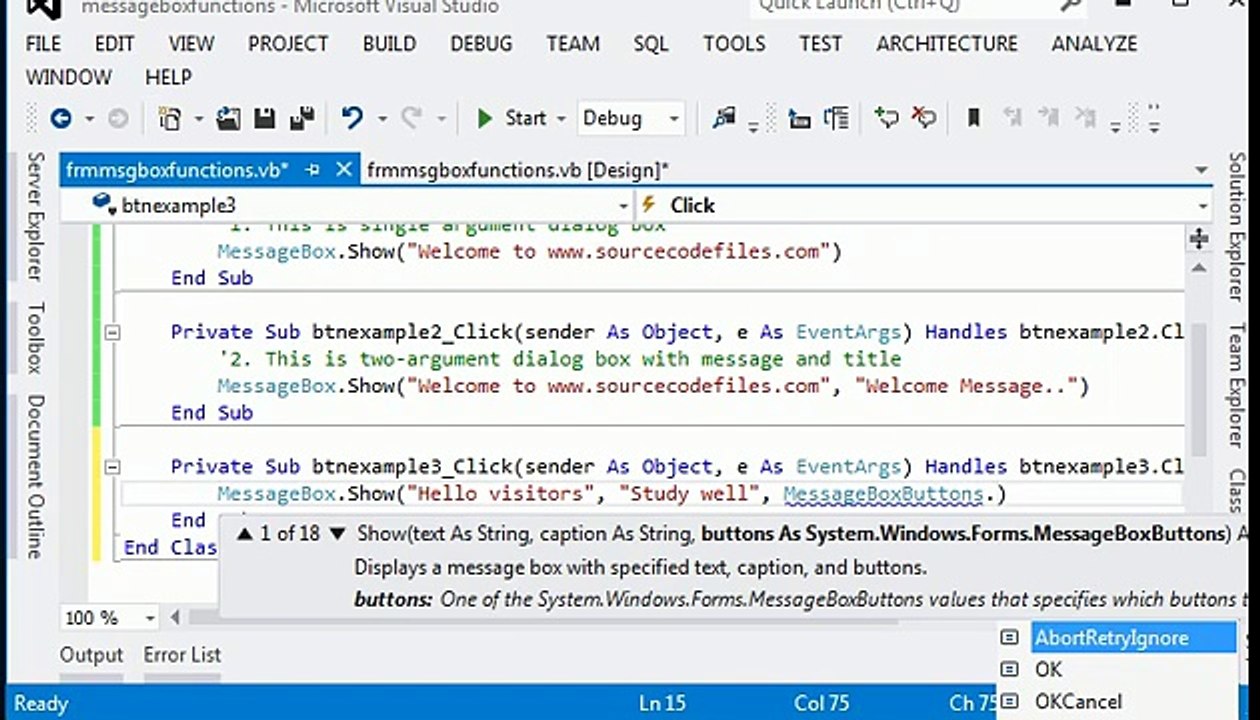
Task: Uncomment the selected lines icon
Action: pyautogui.click(x=924, y=118)
